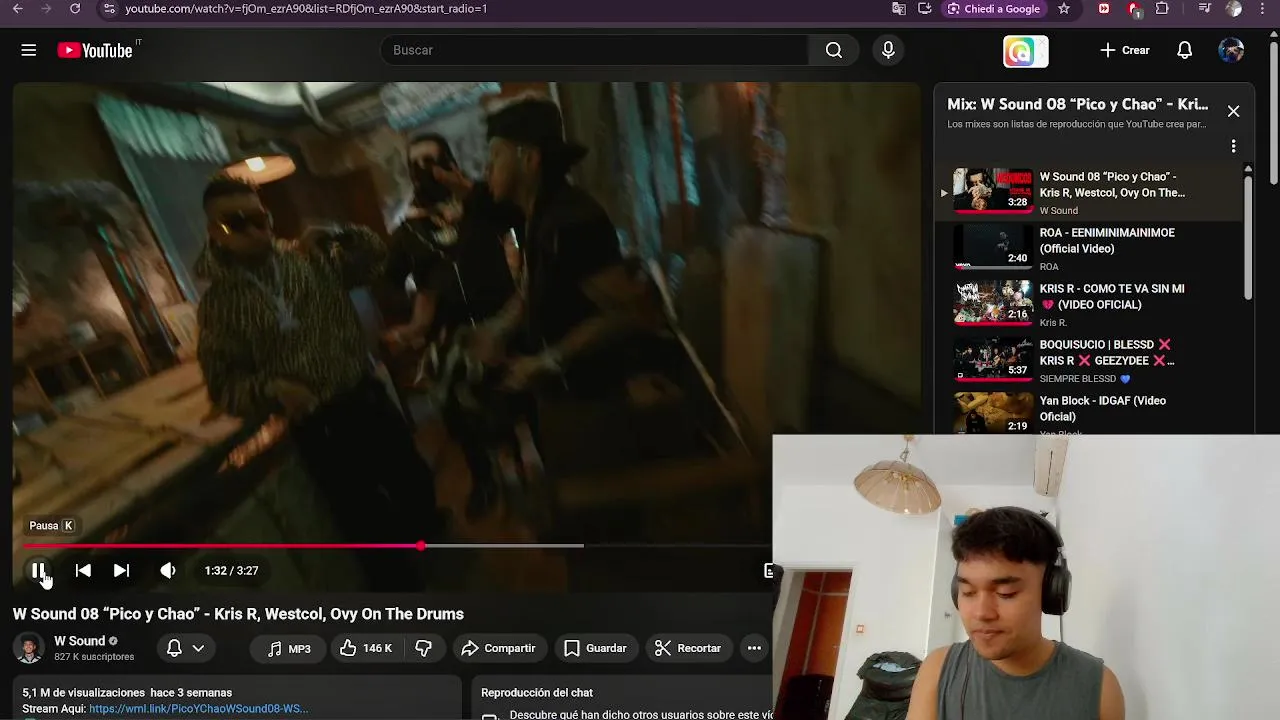Open the extension with badge 1

(1134, 9)
